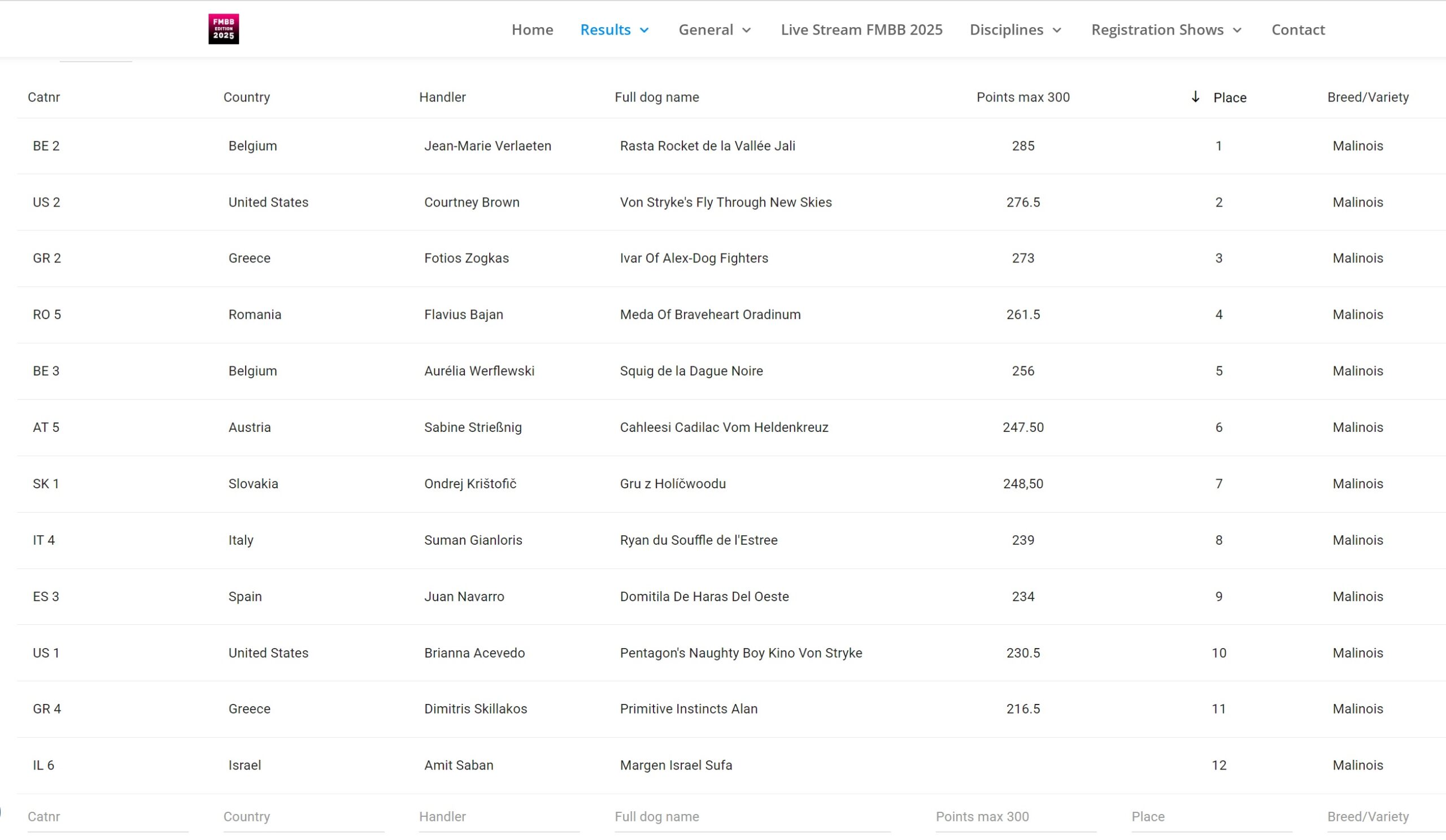Click handler Aurélia Werflewski

(479, 370)
